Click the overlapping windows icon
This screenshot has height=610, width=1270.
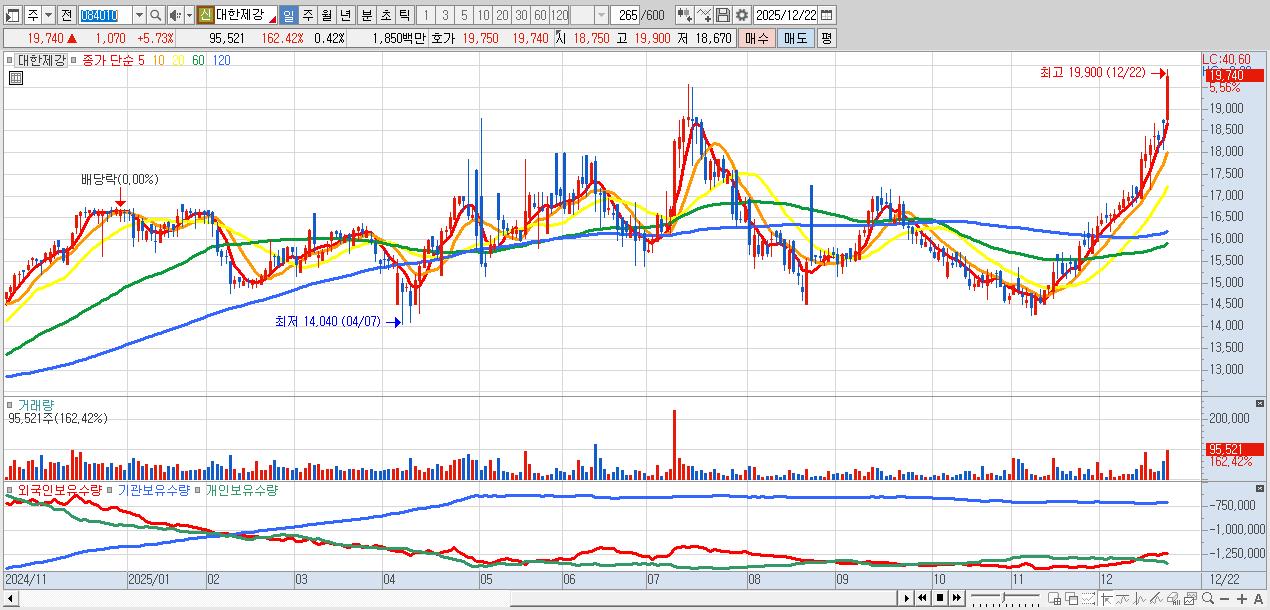tap(1072, 598)
